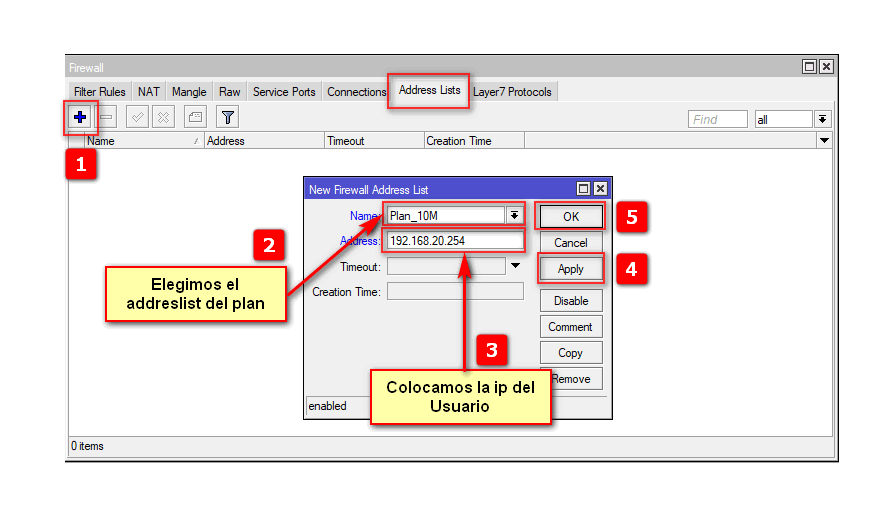Click the checkmark enable toolbar icon
Viewport: 894px width, 515px height.
coord(138,118)
